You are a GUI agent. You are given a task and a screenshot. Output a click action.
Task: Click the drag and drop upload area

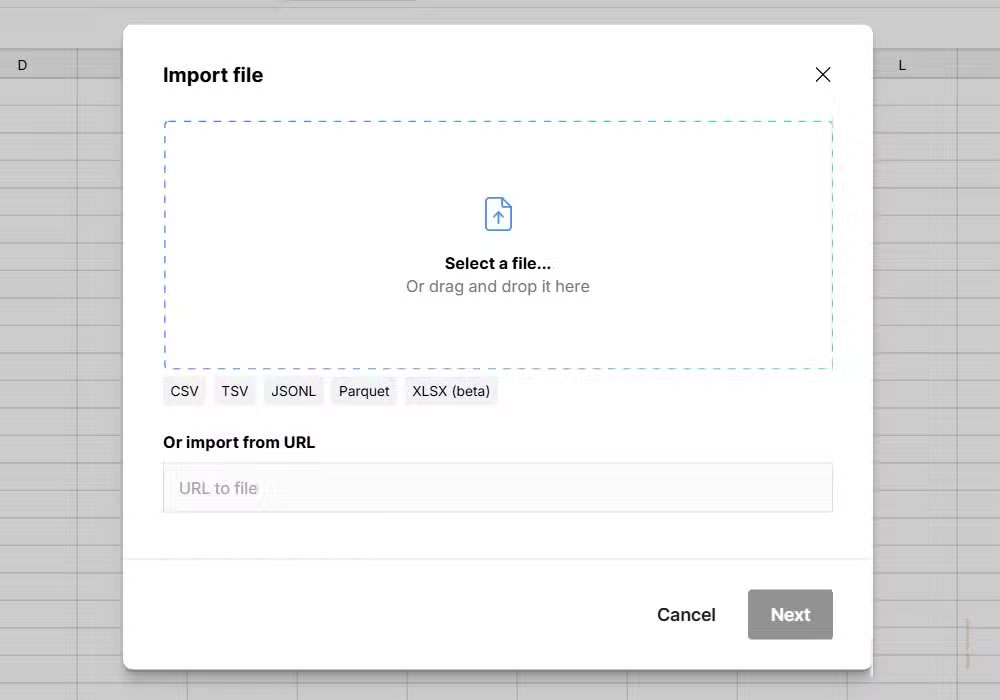click(x=497, y=245)
